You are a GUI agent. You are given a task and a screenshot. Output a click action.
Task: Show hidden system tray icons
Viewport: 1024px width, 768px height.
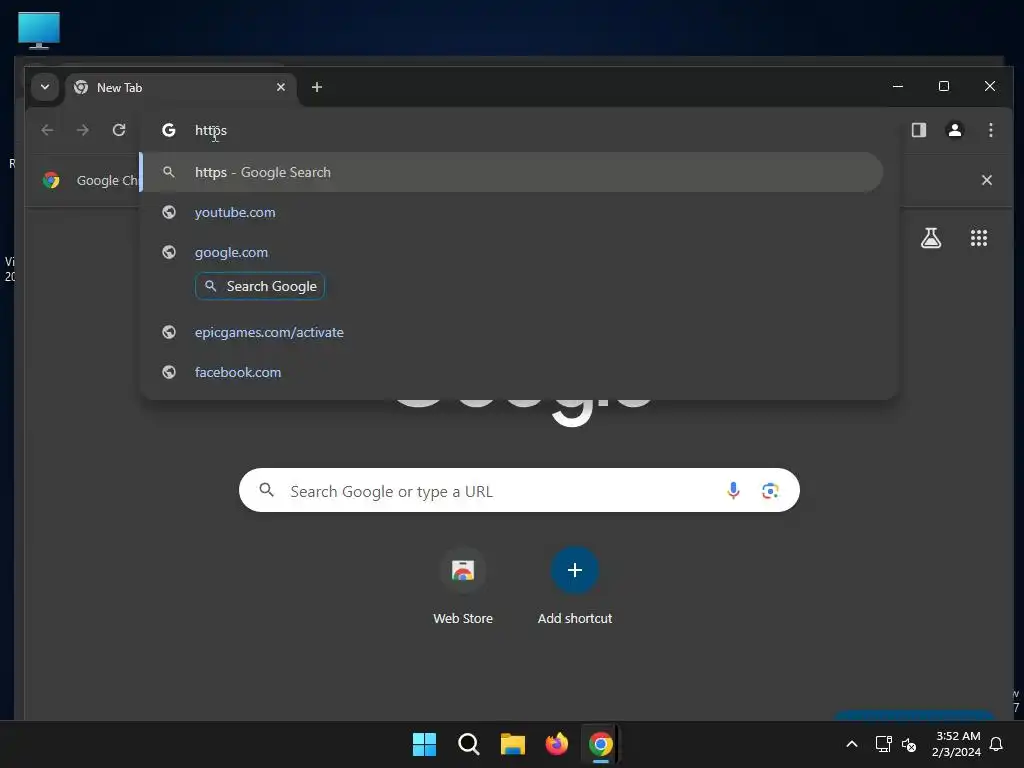(x=852, y=744)
